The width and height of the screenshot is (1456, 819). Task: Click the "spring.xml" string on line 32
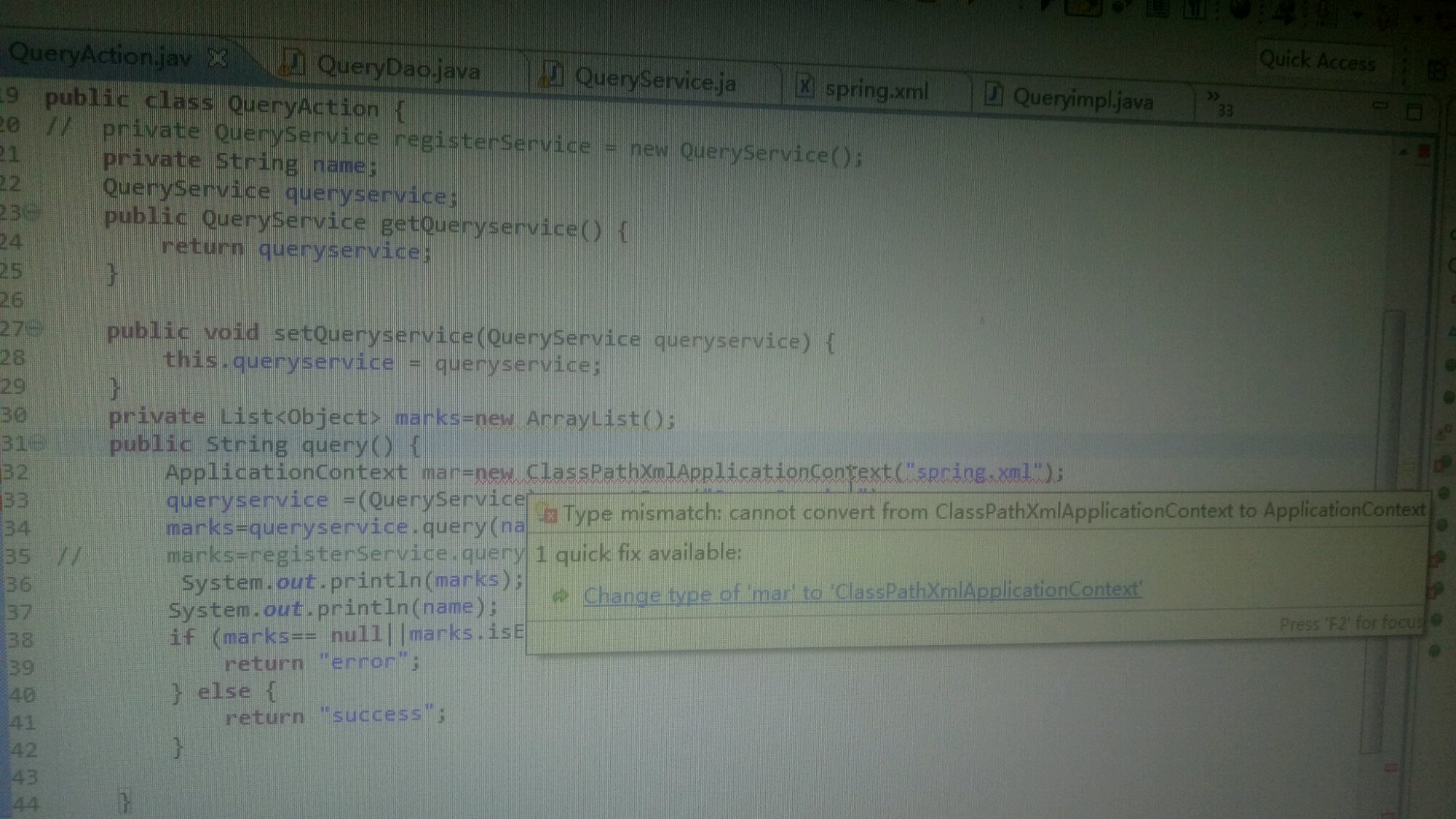point(973,472)
